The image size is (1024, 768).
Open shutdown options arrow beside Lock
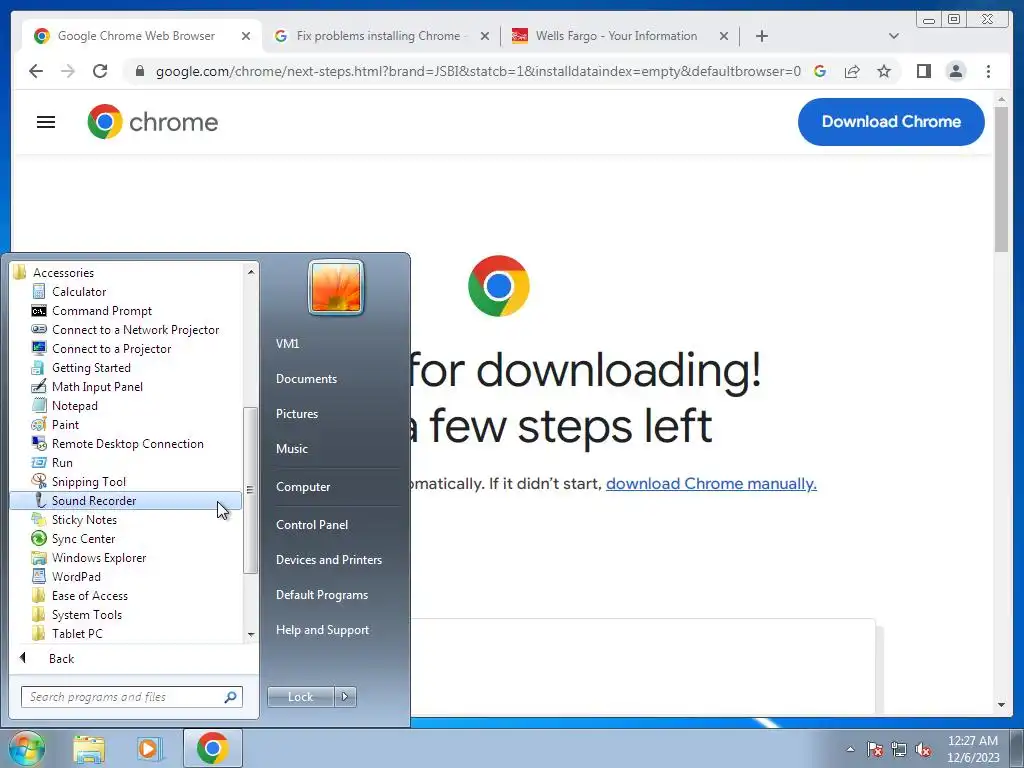(345, 697)
